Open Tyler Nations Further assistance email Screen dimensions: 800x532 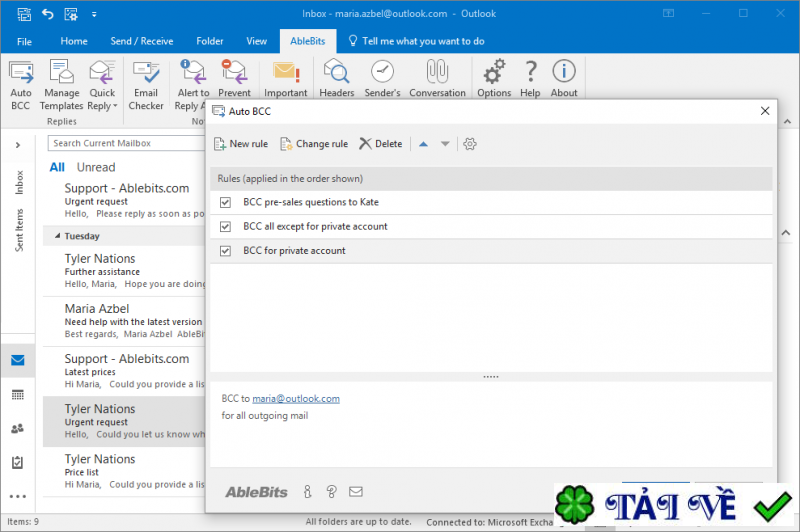124,271
